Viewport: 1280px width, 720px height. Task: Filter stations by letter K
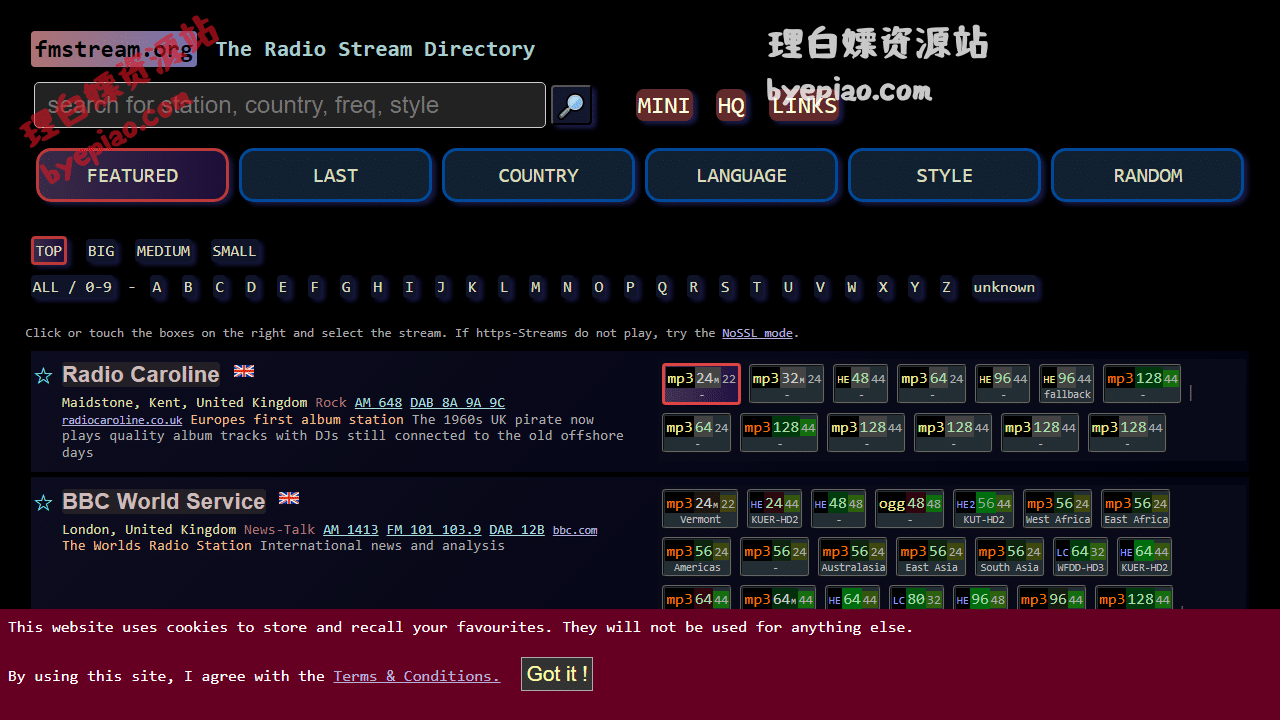click(x=472, y=287)
